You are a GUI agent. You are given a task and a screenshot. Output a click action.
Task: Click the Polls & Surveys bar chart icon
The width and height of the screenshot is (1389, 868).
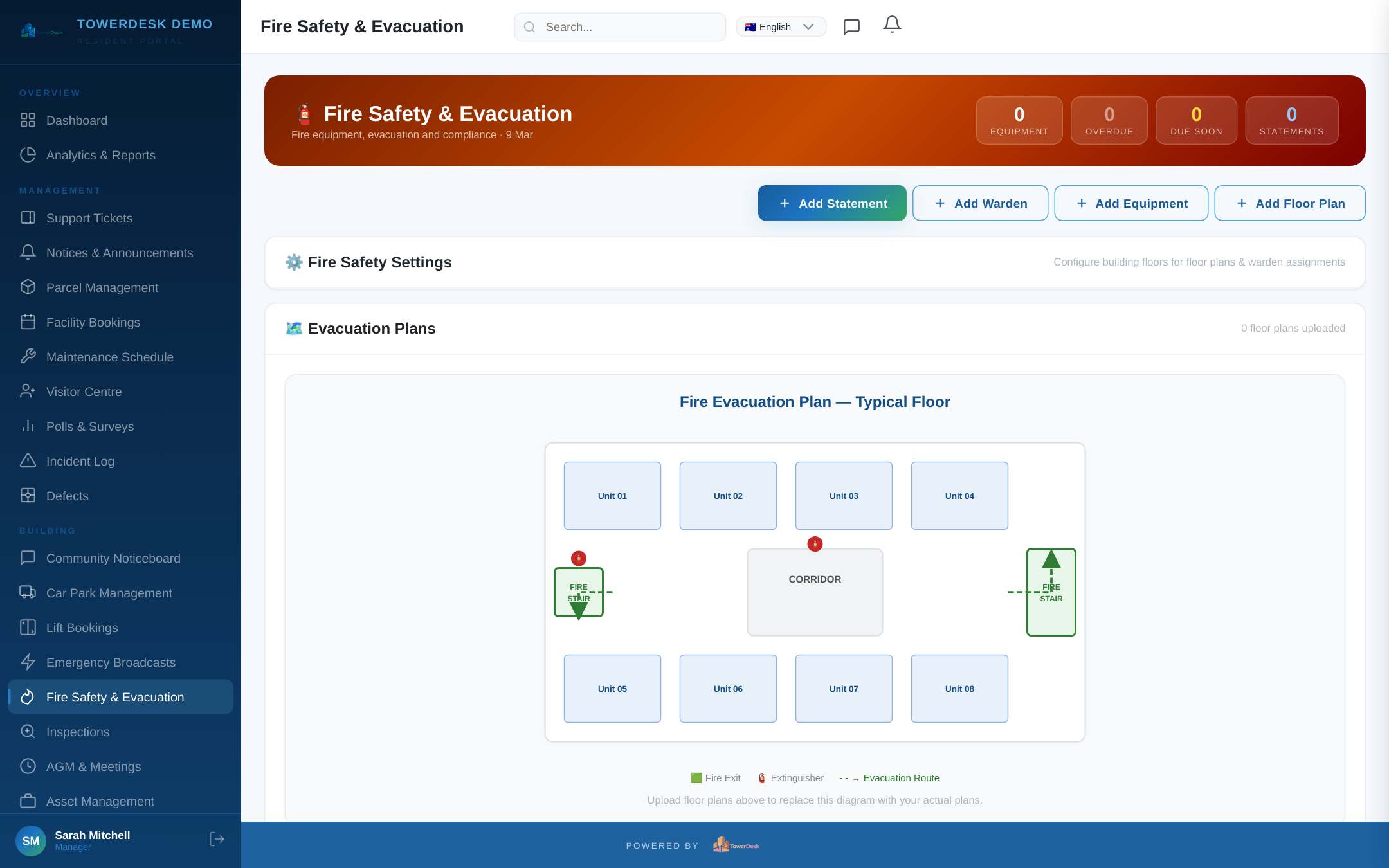28,426
